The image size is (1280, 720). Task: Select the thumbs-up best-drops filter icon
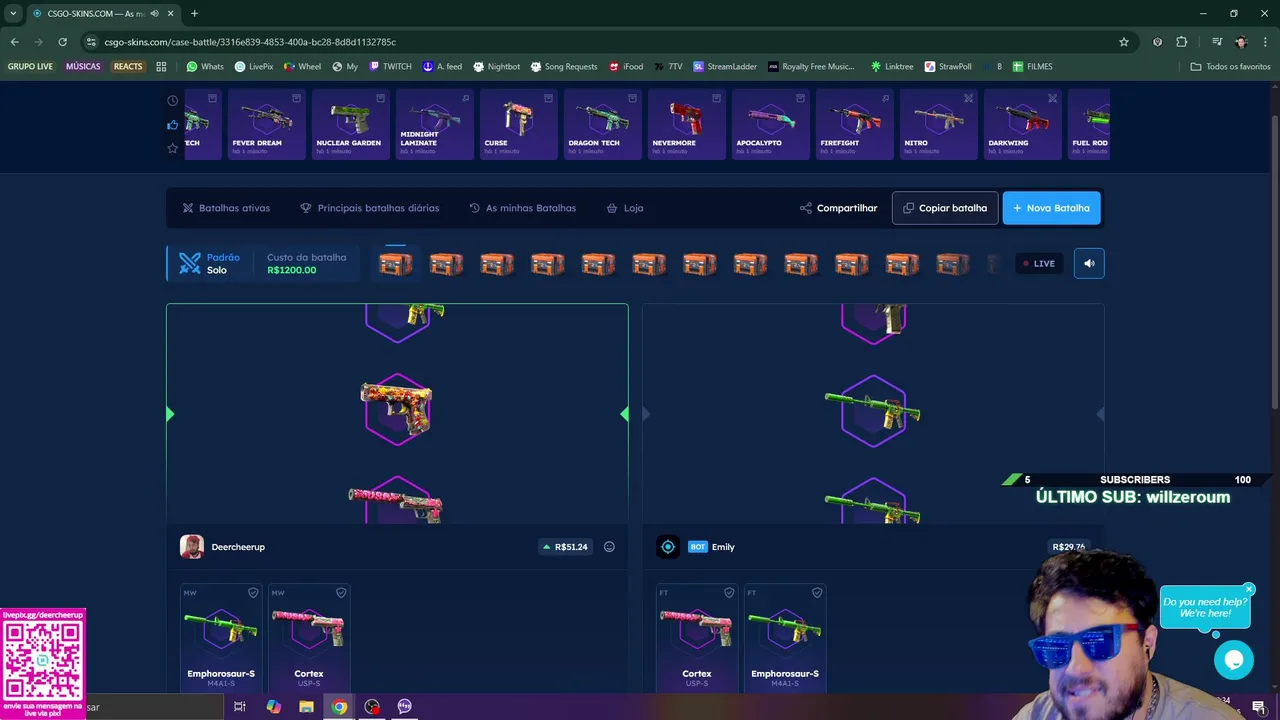coord(172,125)
